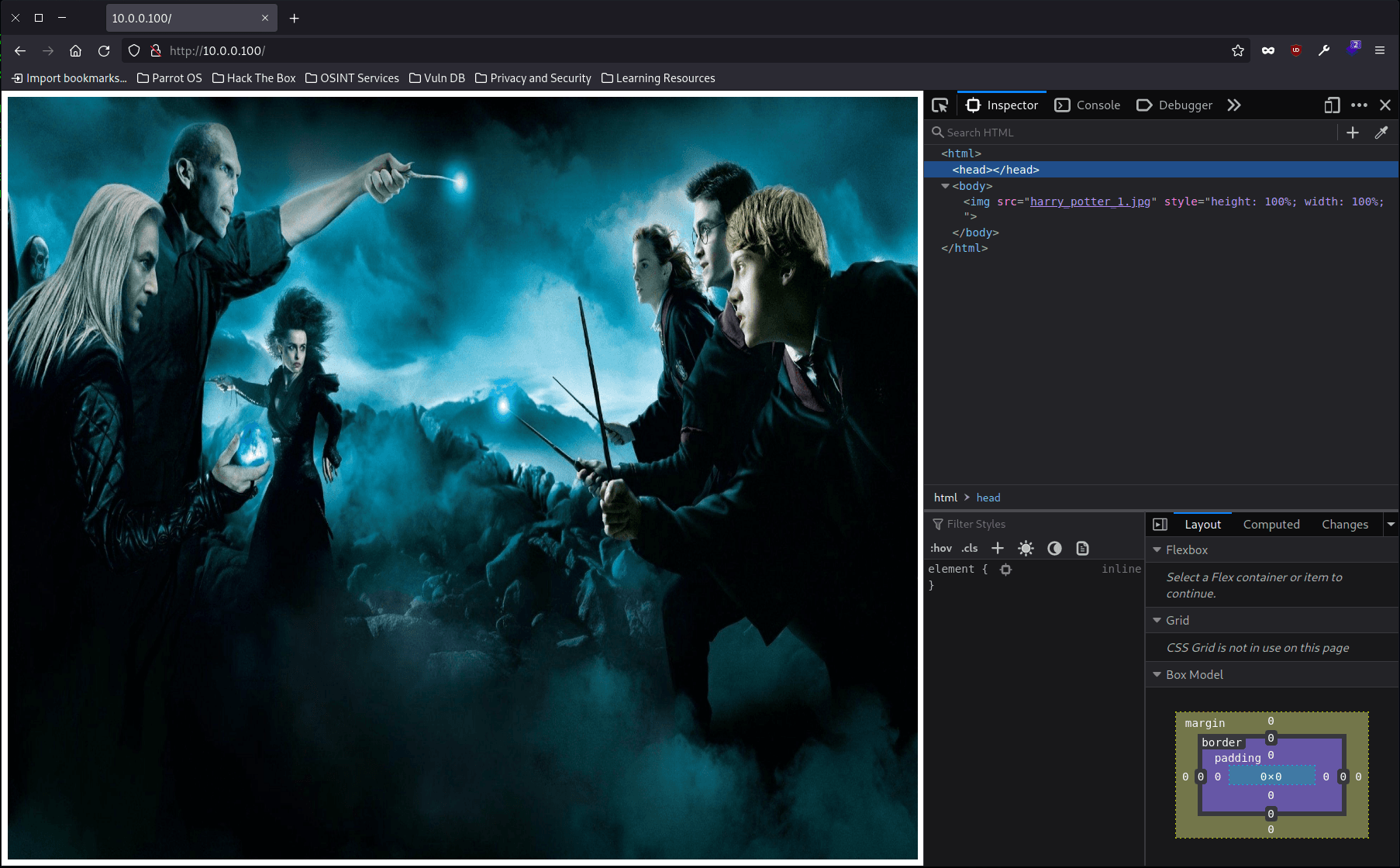1400x868 pixels.
Task: Reload the current page
Action: coord(104,50)
